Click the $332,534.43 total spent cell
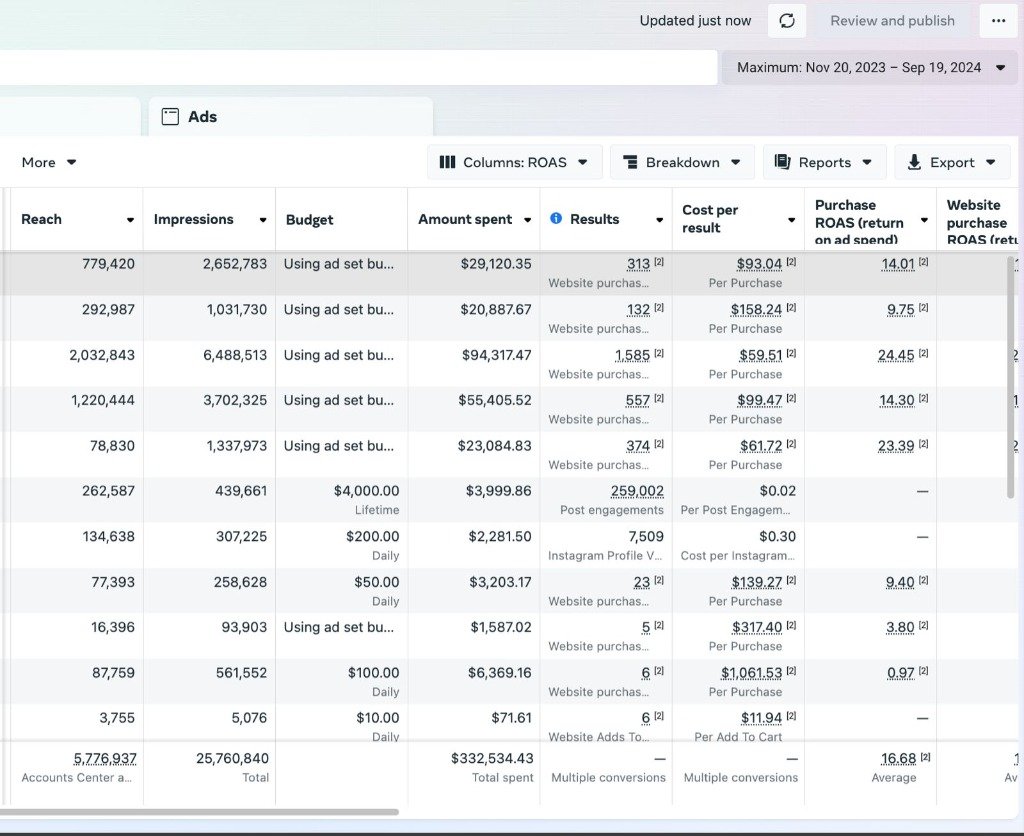This screenshot has height=836, width=1024. (492, 759)
